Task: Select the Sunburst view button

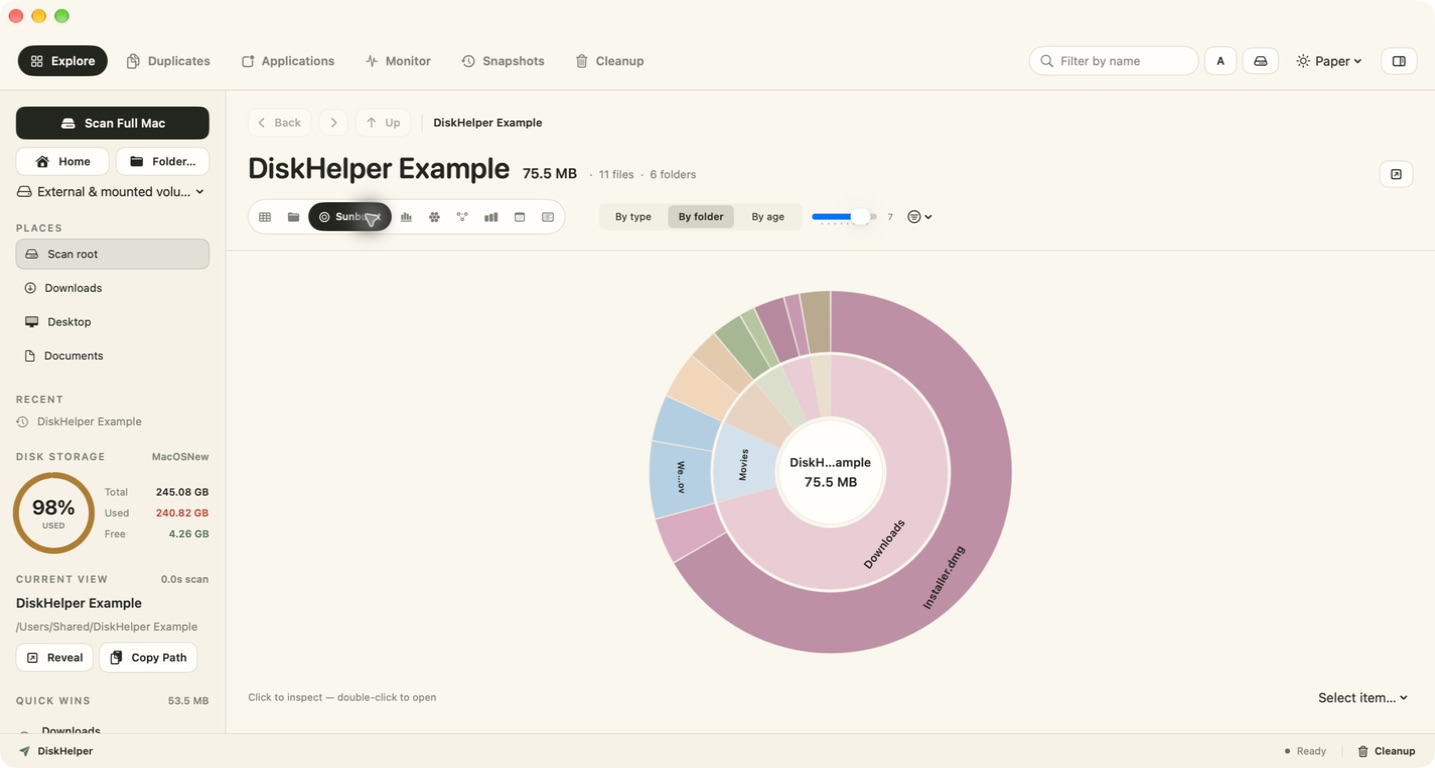Action: pos(350,217)
